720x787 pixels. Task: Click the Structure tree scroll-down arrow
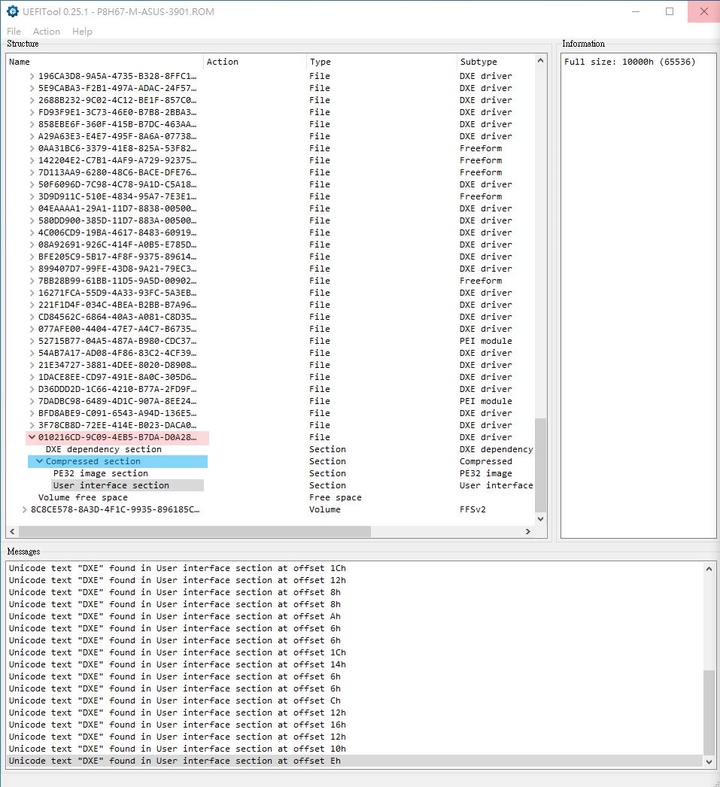click(x=540, y=519)
